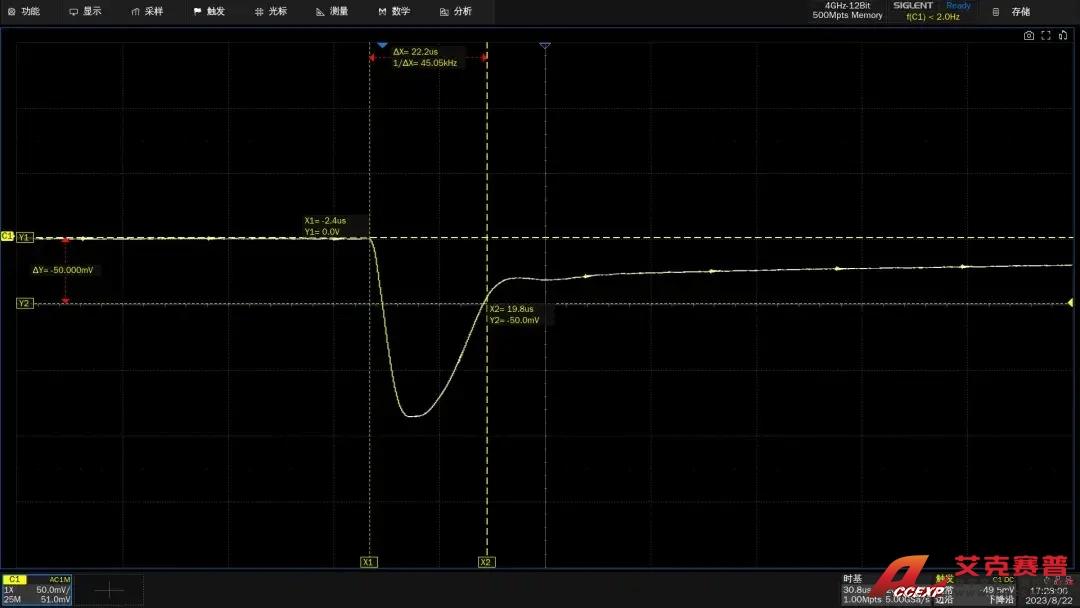
Task: Click the 1.00Mpts memory depth value
Action: [862, 599]
